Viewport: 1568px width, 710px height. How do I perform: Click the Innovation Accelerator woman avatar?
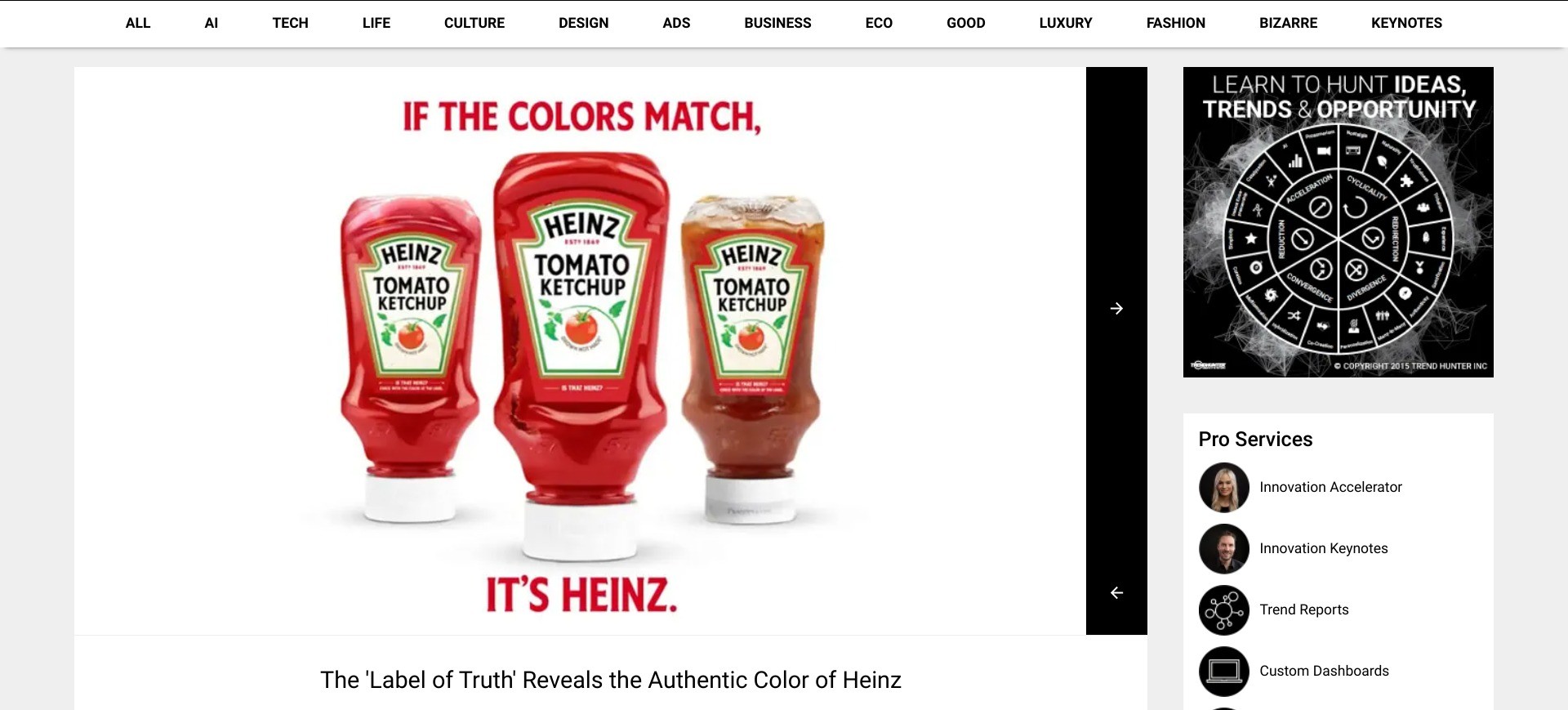click(1223, 487)
